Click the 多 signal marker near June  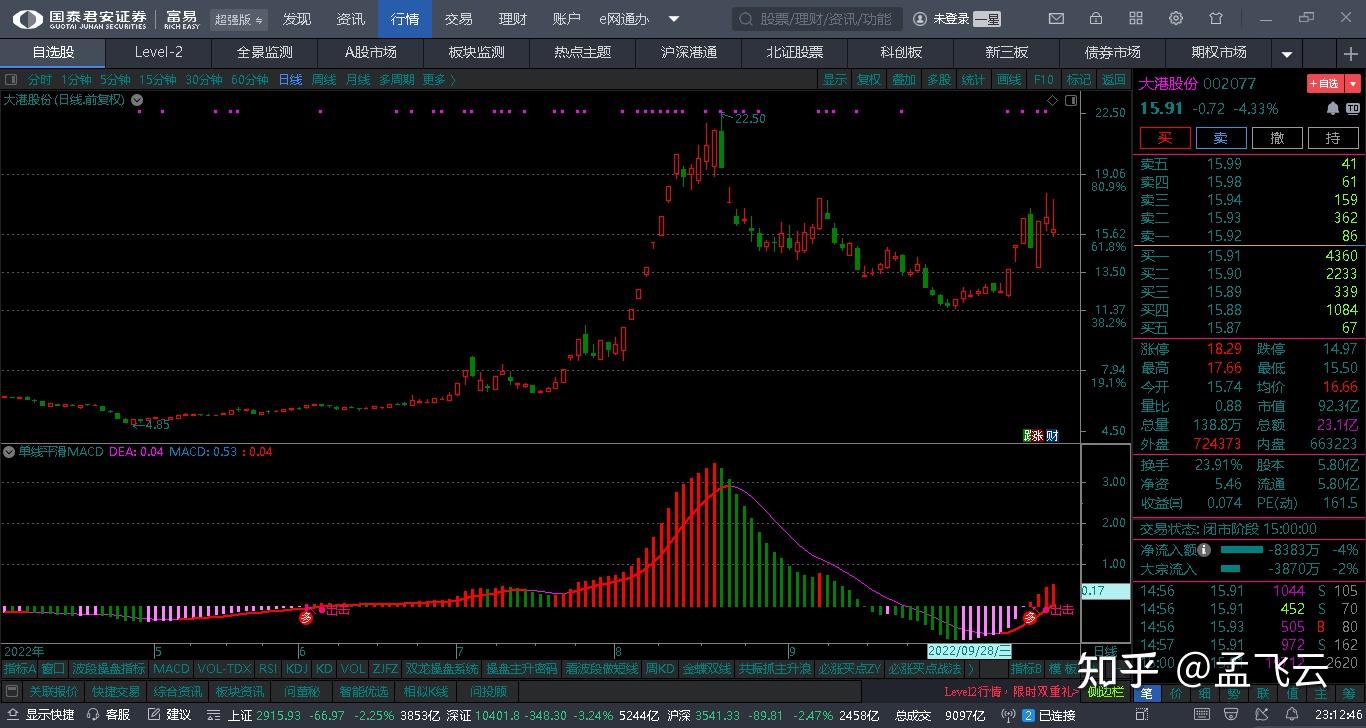307,618
